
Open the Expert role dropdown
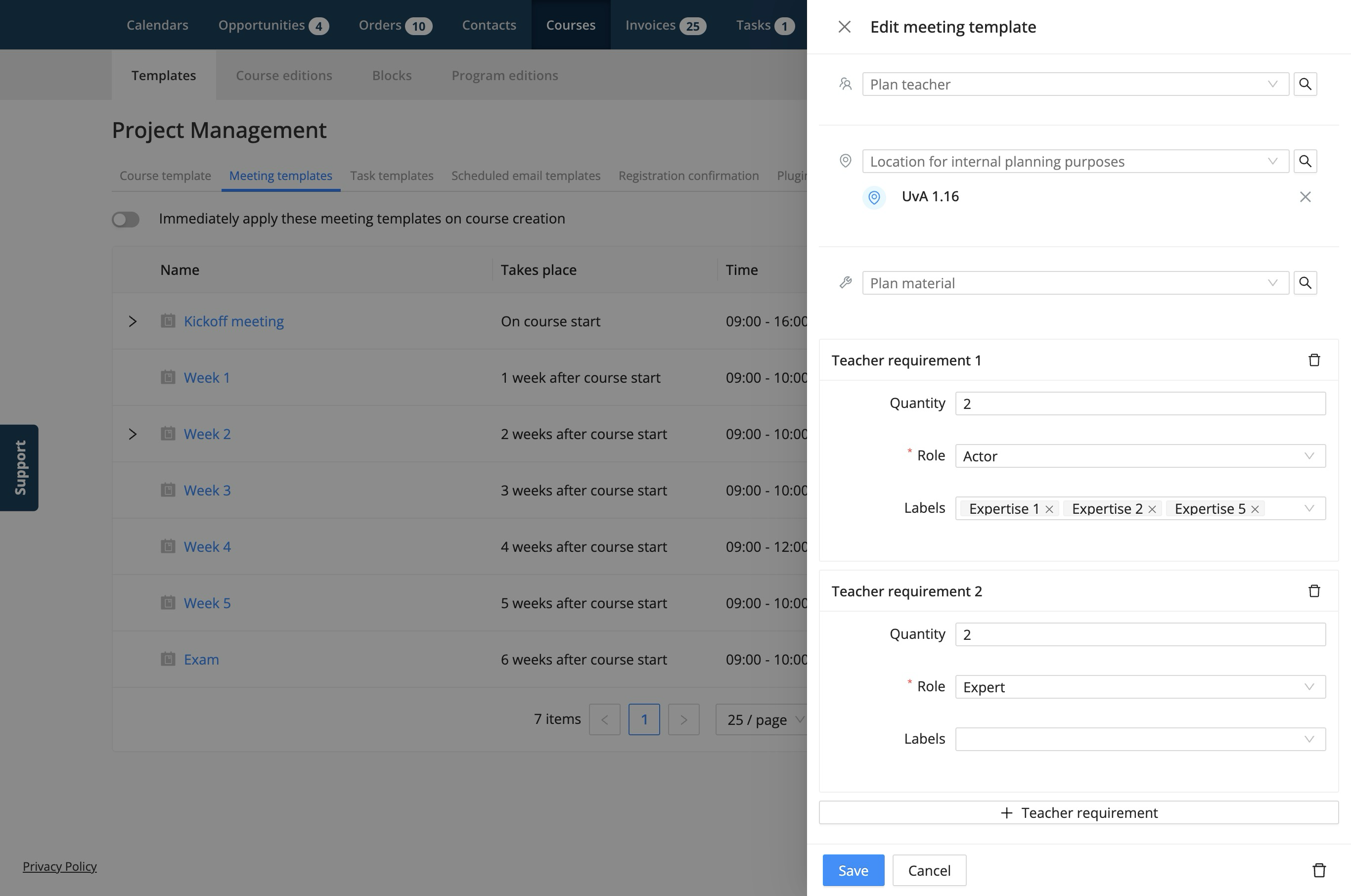click(x=1140, y=687)
